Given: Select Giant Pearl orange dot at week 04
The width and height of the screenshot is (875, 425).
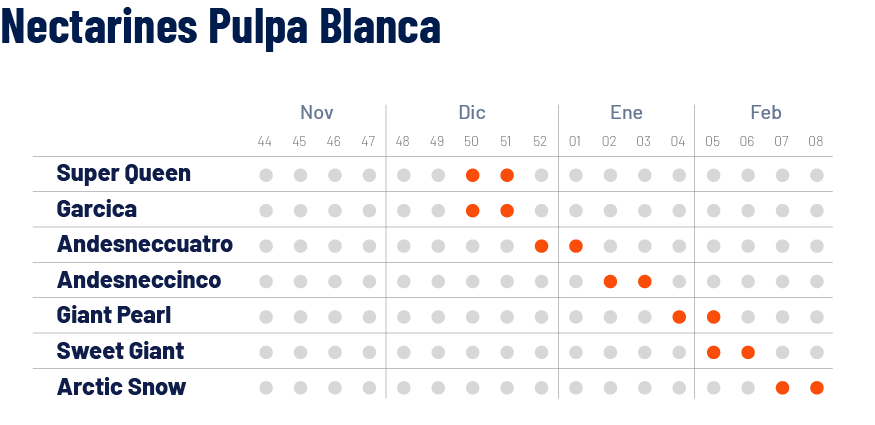Looking at the screenshot, I should coord(679,317).
